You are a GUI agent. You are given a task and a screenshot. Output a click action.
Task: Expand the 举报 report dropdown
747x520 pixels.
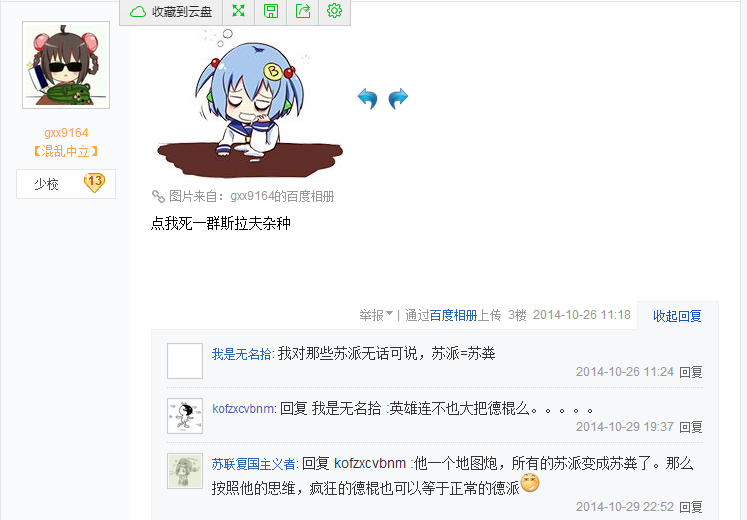(376, 315)
